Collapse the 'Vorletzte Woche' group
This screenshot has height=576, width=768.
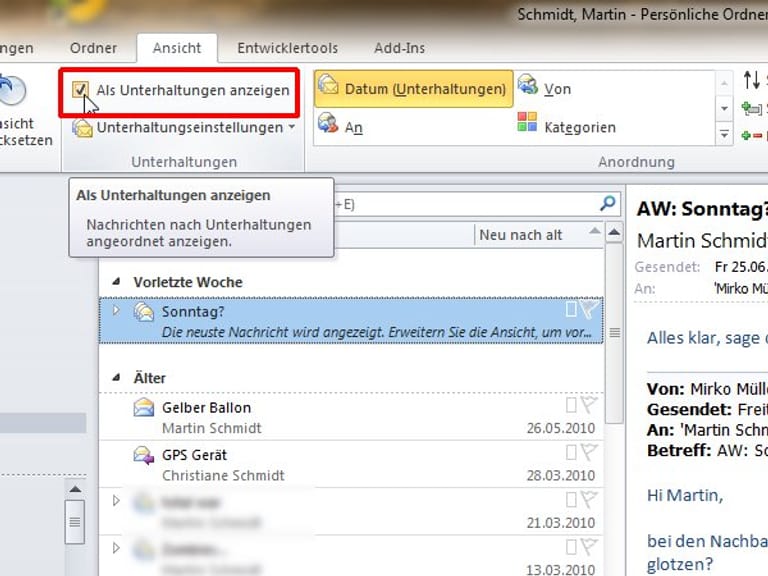pyautogui.click(x=118, y=283)
